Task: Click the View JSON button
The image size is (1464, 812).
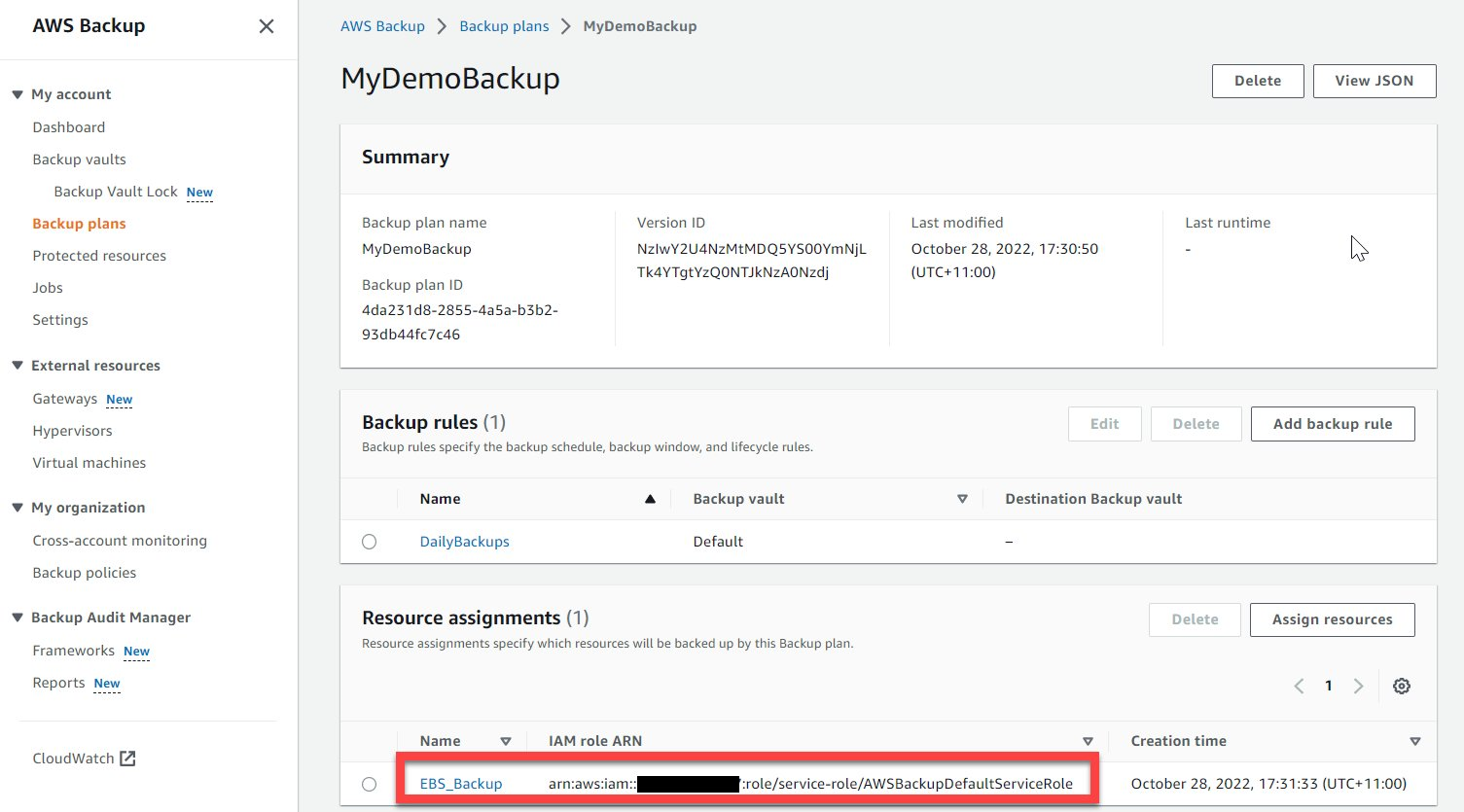Action: 1375,81
